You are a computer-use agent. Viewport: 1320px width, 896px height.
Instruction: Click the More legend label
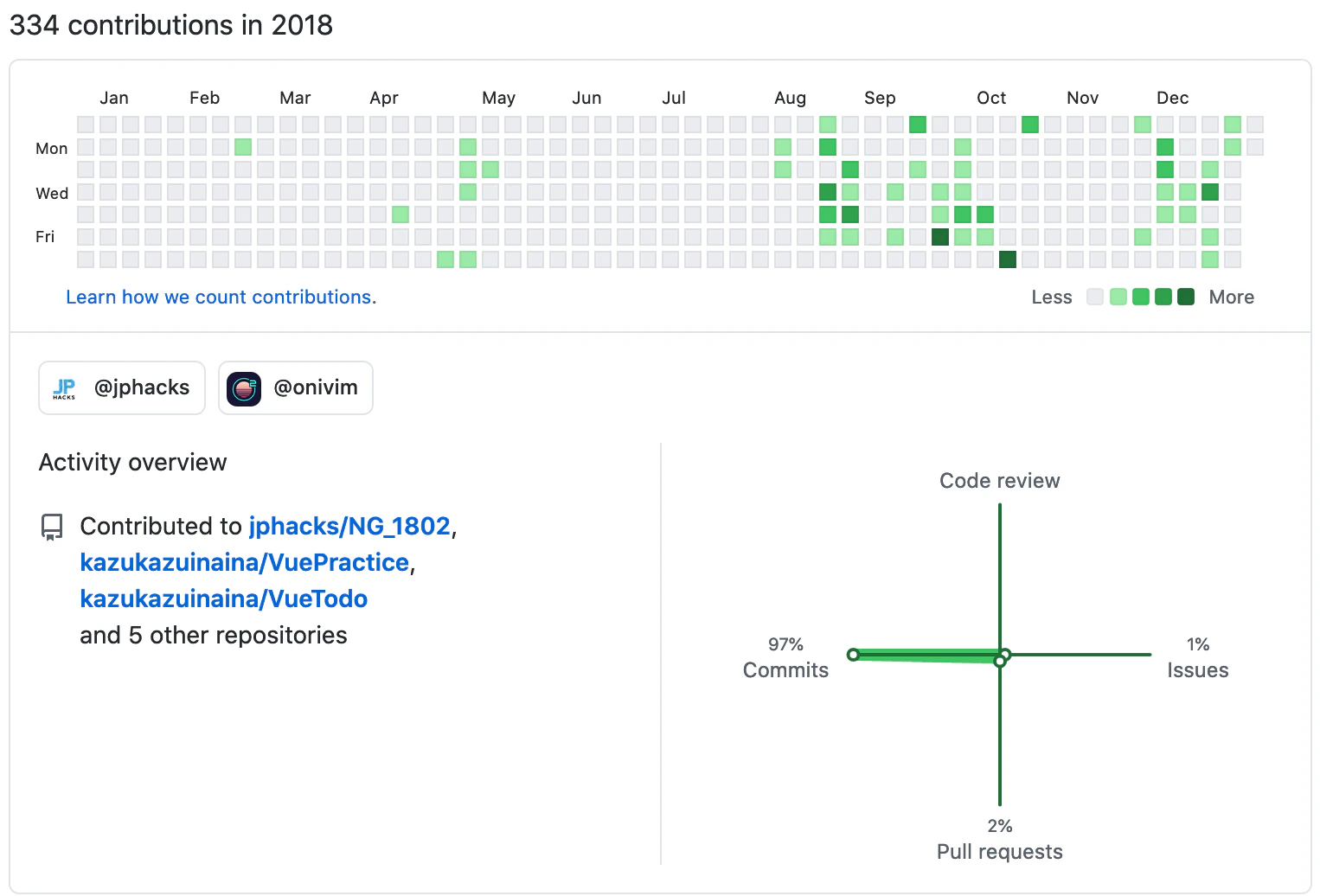(x=1232, y=298)
